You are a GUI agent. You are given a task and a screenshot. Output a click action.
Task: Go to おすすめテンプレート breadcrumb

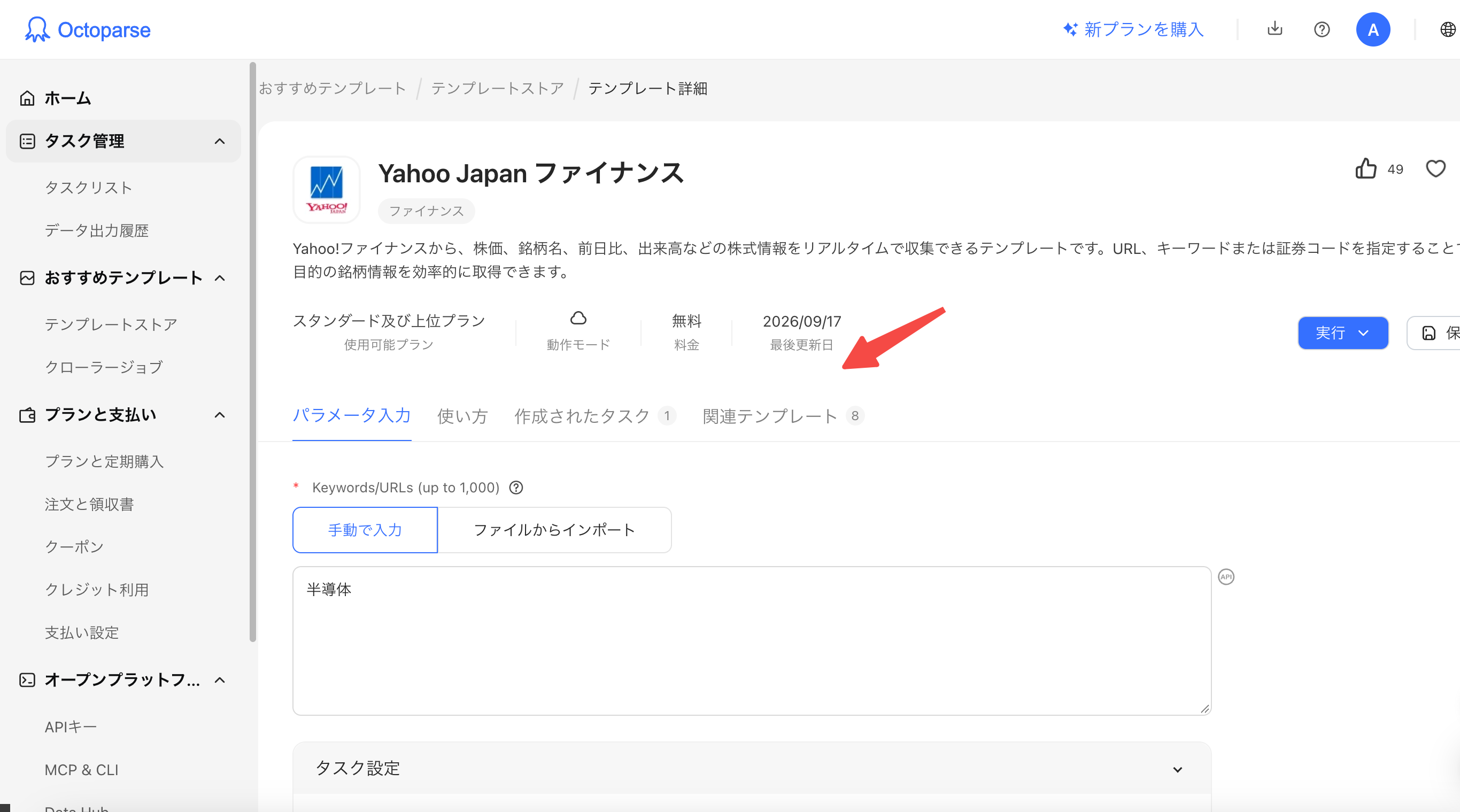[332, 88]
